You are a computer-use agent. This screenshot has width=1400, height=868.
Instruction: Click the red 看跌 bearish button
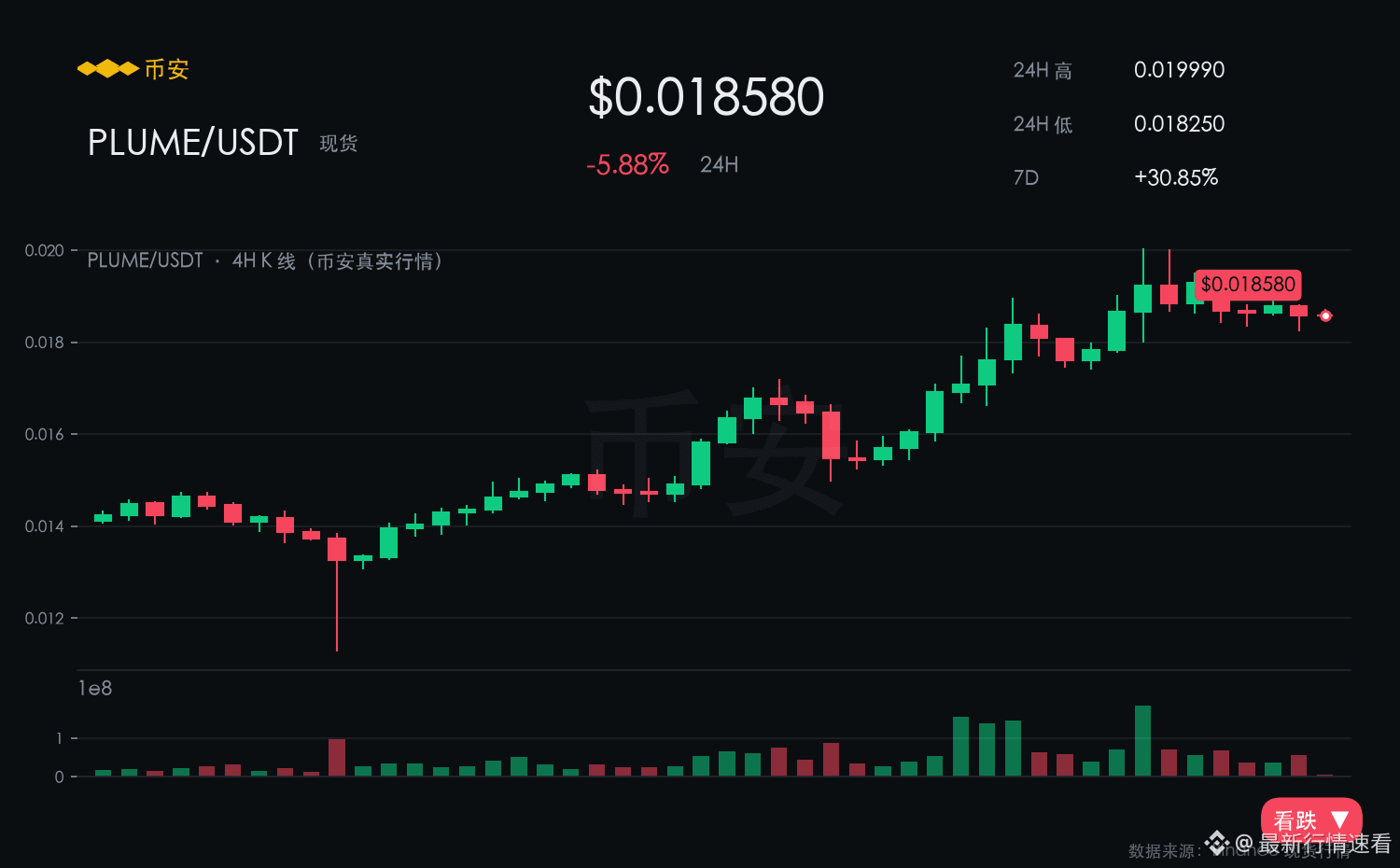coord(1311,817)
